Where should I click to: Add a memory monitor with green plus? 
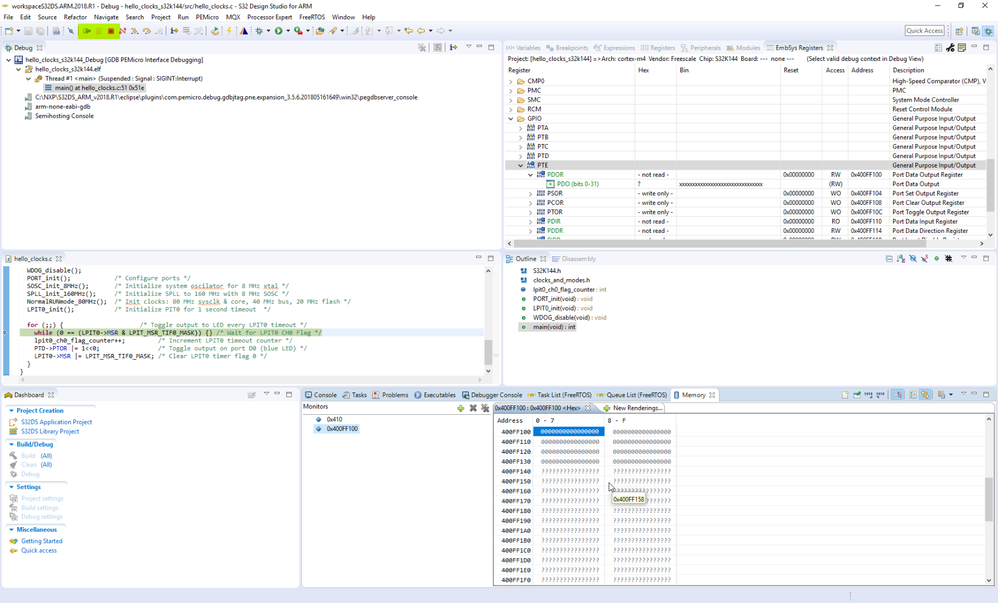(x=460, y=408)
